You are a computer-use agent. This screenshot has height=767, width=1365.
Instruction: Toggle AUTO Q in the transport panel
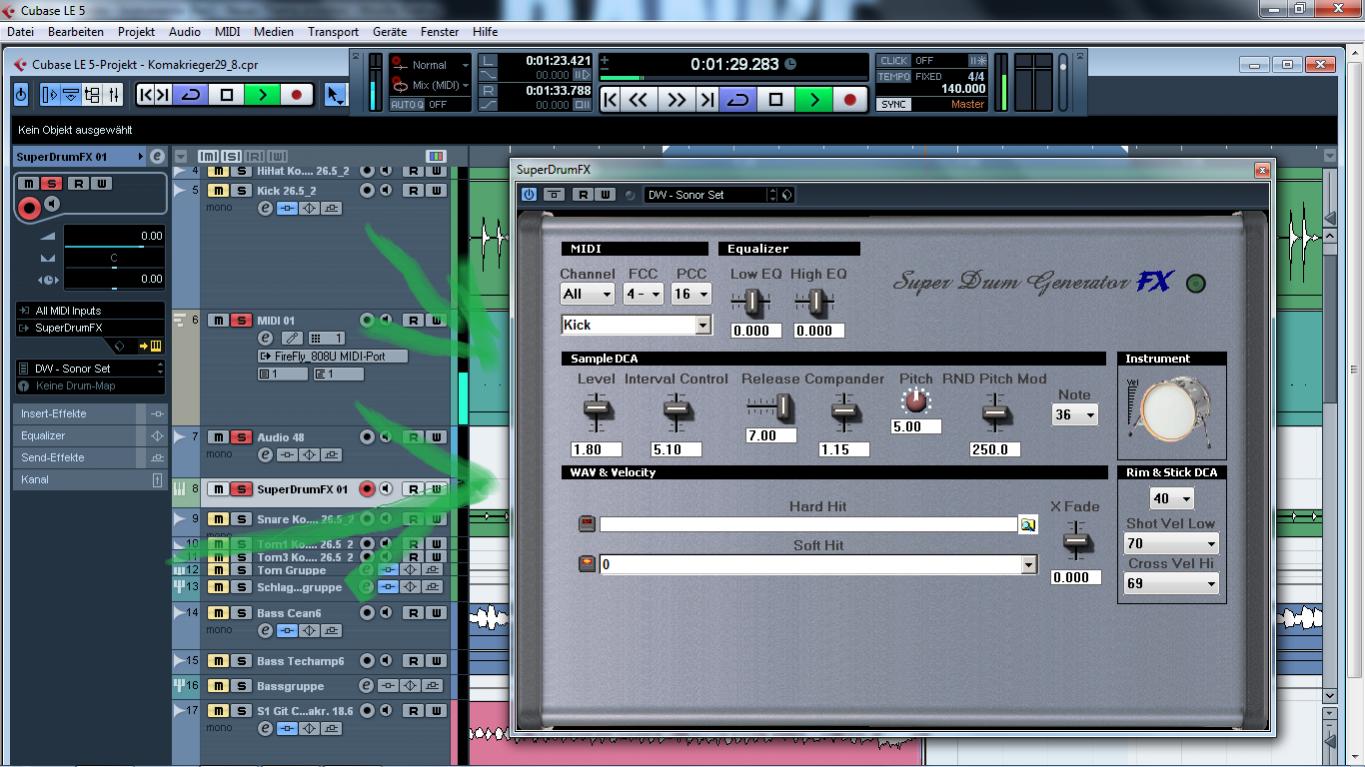click(x=406, y=104)
